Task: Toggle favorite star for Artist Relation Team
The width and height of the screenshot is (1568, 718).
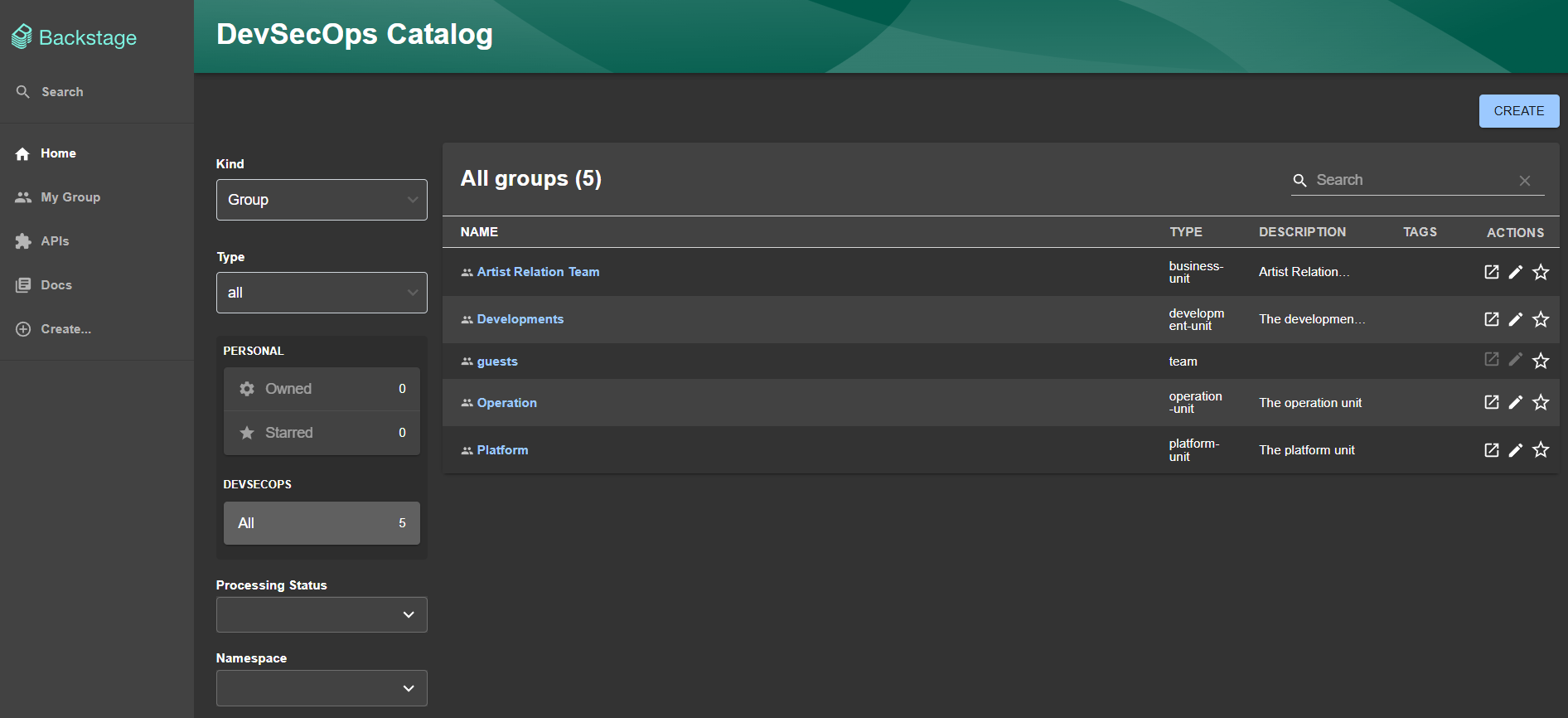Action: pyautogui.click(x=1540, y=272)
